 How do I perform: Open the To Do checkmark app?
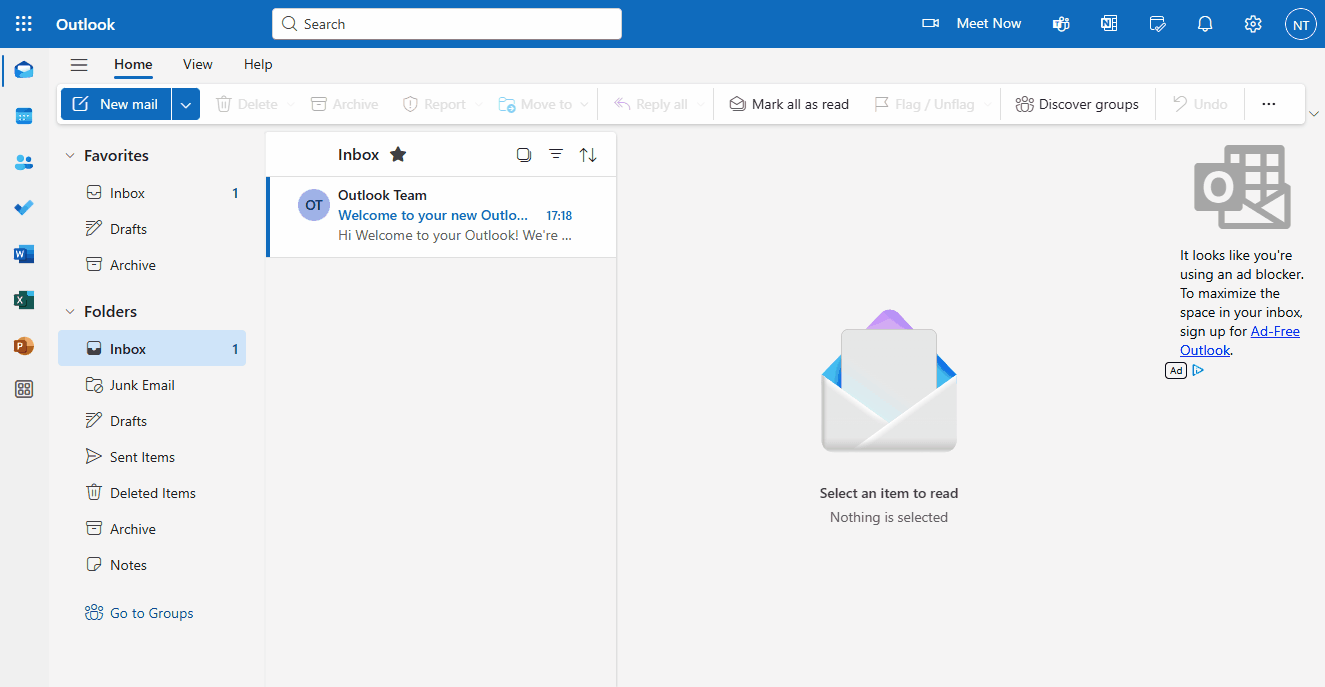24,208
